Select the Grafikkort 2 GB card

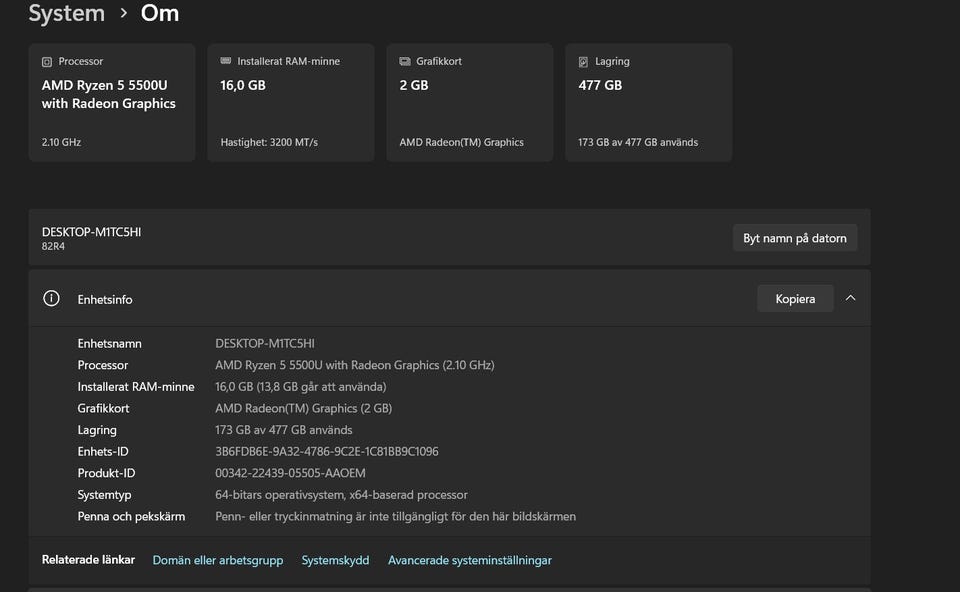tap(470, 102)
